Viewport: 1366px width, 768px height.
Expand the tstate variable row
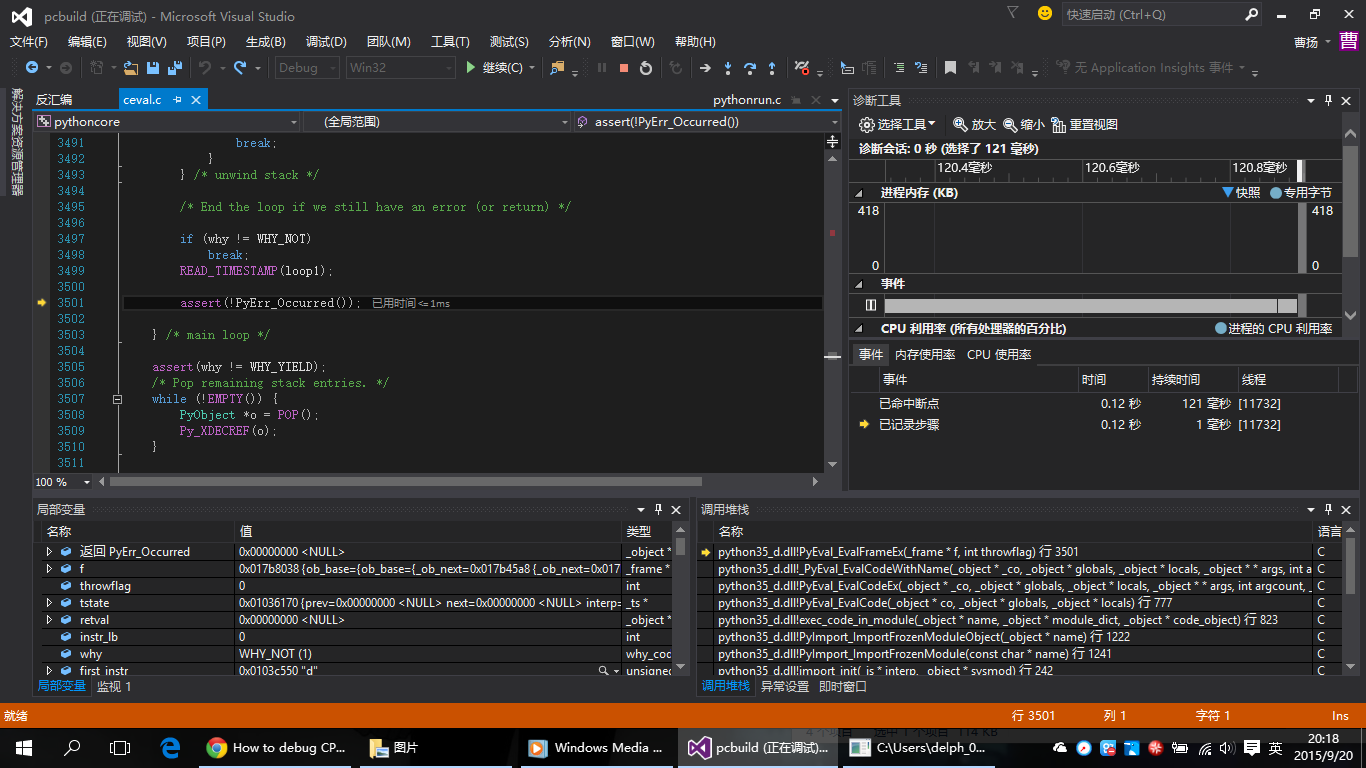click(x=49, y=603)
